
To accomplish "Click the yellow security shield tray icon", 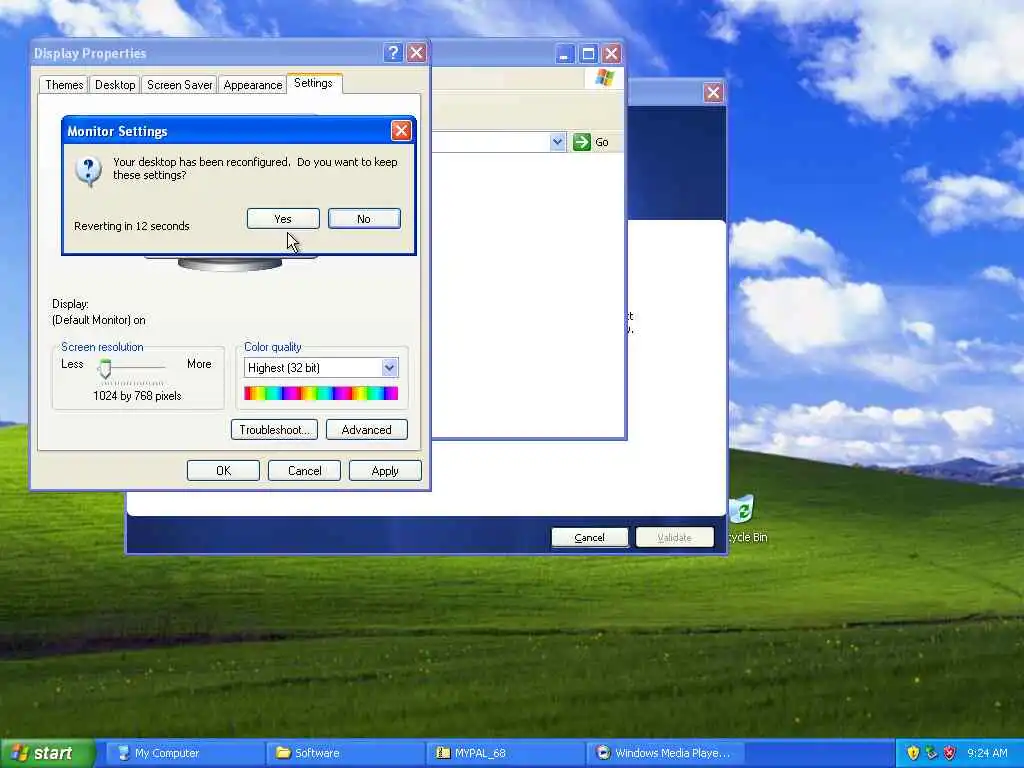I will pyautogui.click(x=913, y=753).
